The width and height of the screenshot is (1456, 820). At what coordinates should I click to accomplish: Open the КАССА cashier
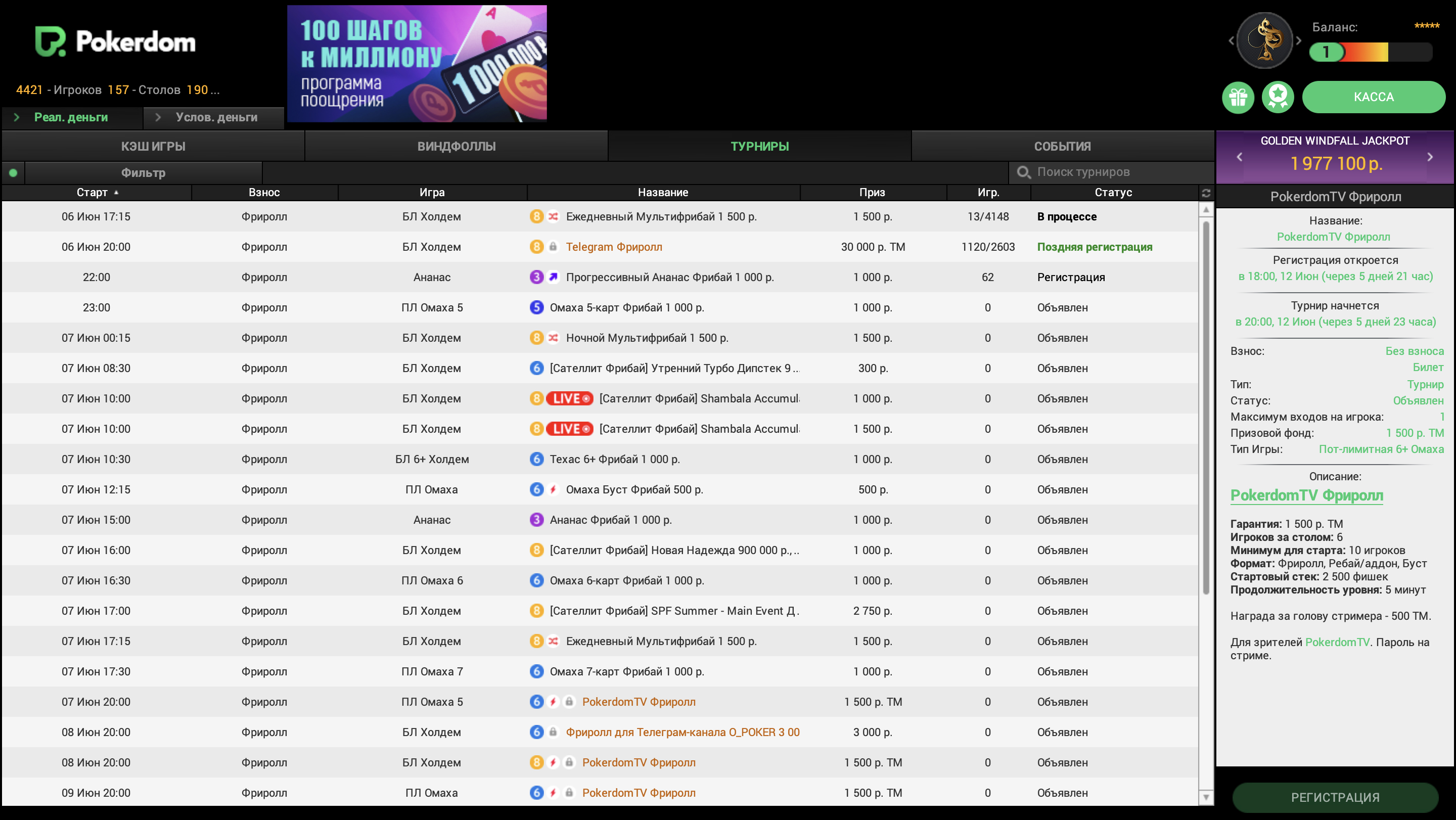point(1374,97)
